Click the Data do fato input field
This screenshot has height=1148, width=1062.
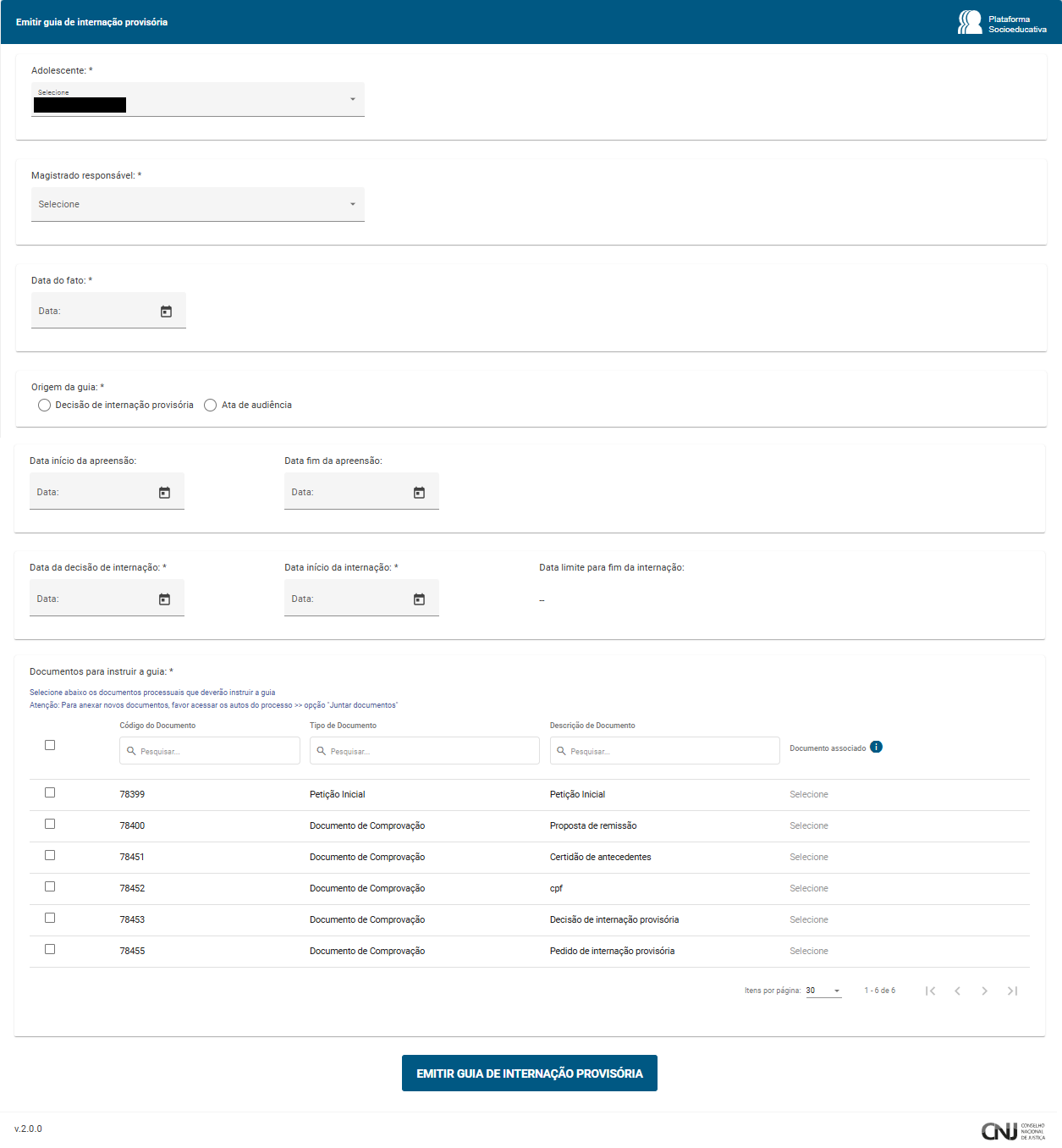108,311
